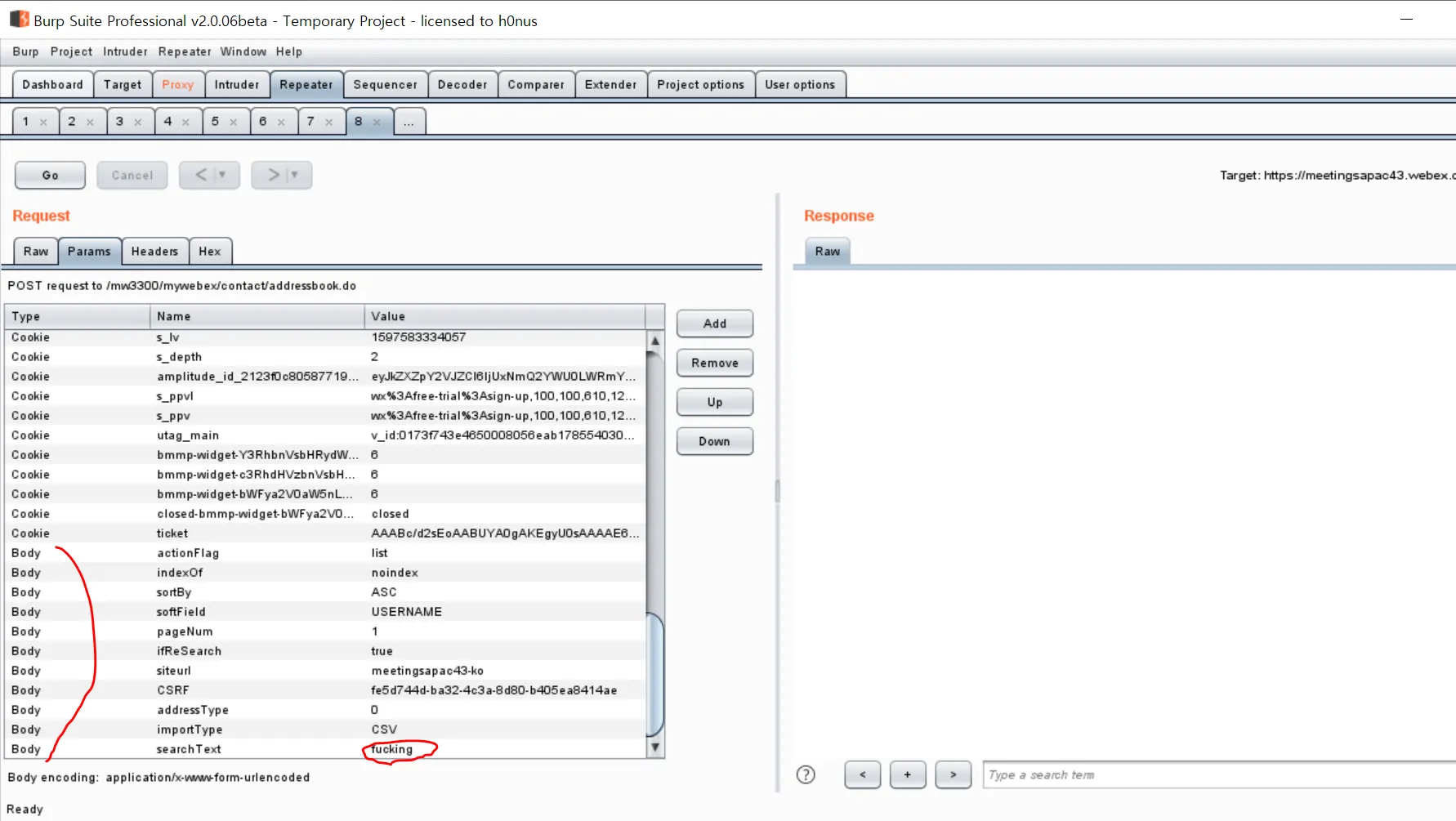Close Repeater tab 1

(x=43, y=123)
